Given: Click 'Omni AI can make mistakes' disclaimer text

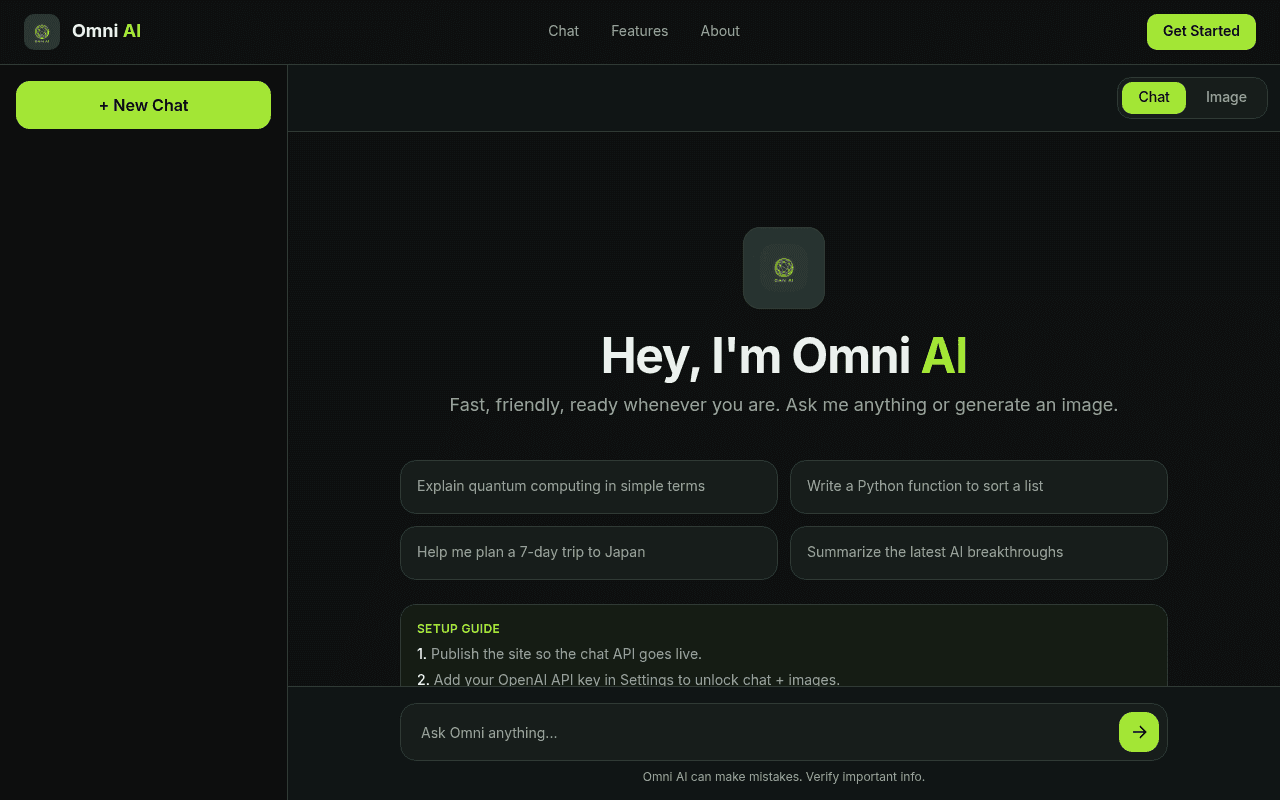Looking at the screenshot, I should tap(784, 777).
